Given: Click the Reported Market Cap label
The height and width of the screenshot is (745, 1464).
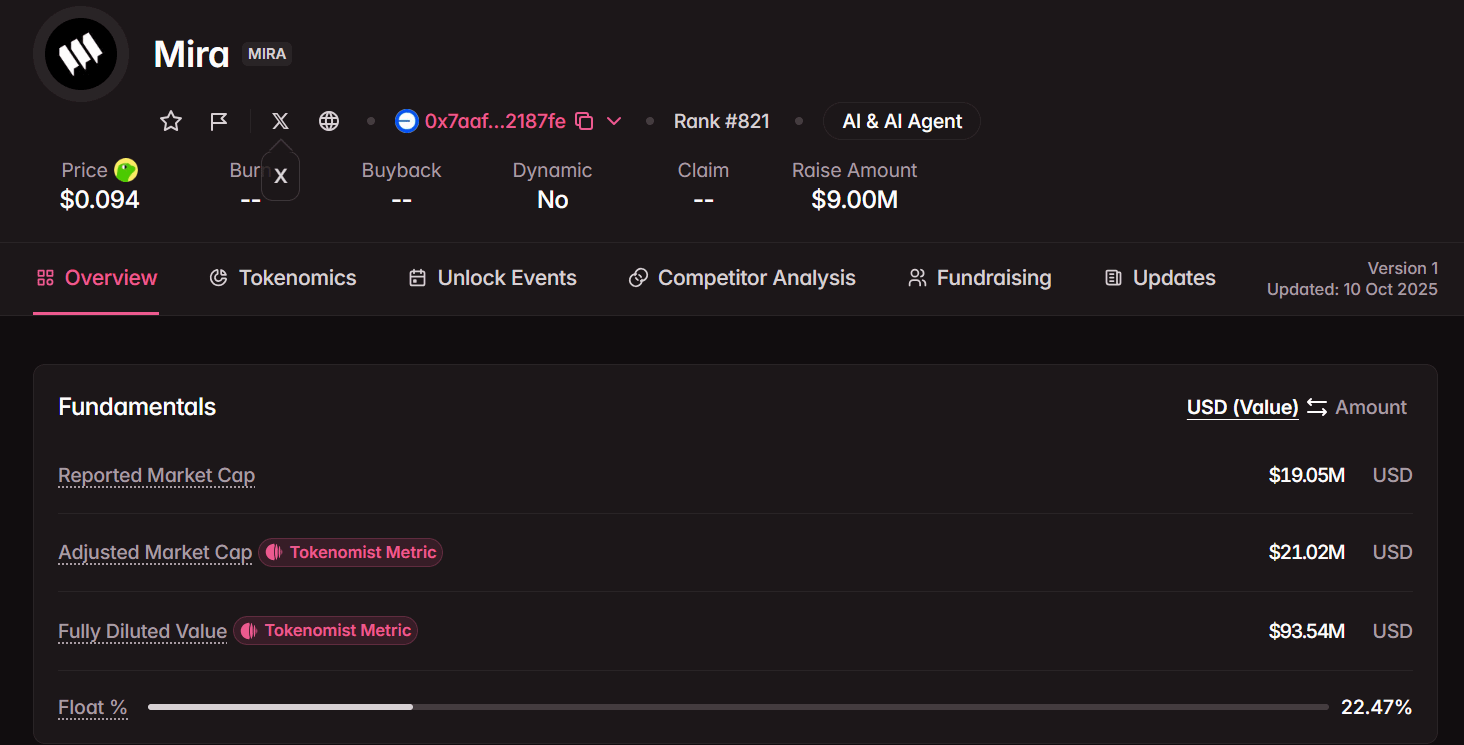Looking at the screenshot, I should point(157,475).
